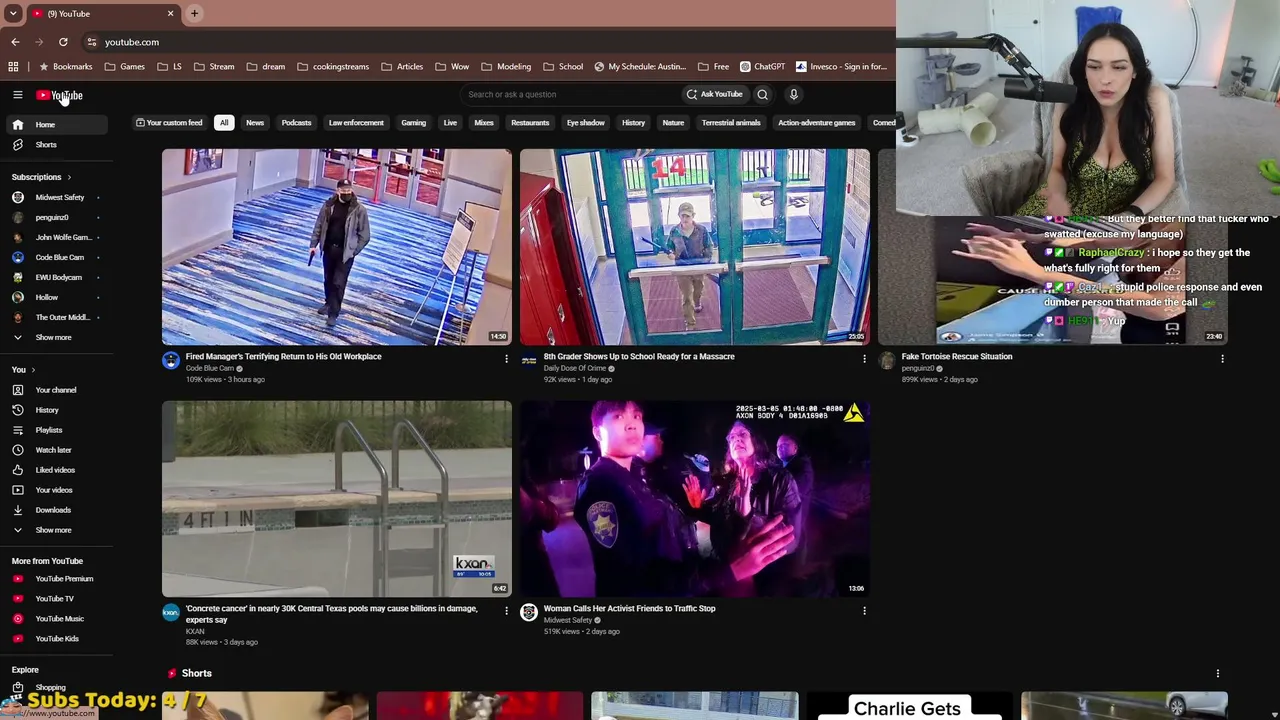
Task: Go back with the browser back arrow
Action: (x=15, y=42)
